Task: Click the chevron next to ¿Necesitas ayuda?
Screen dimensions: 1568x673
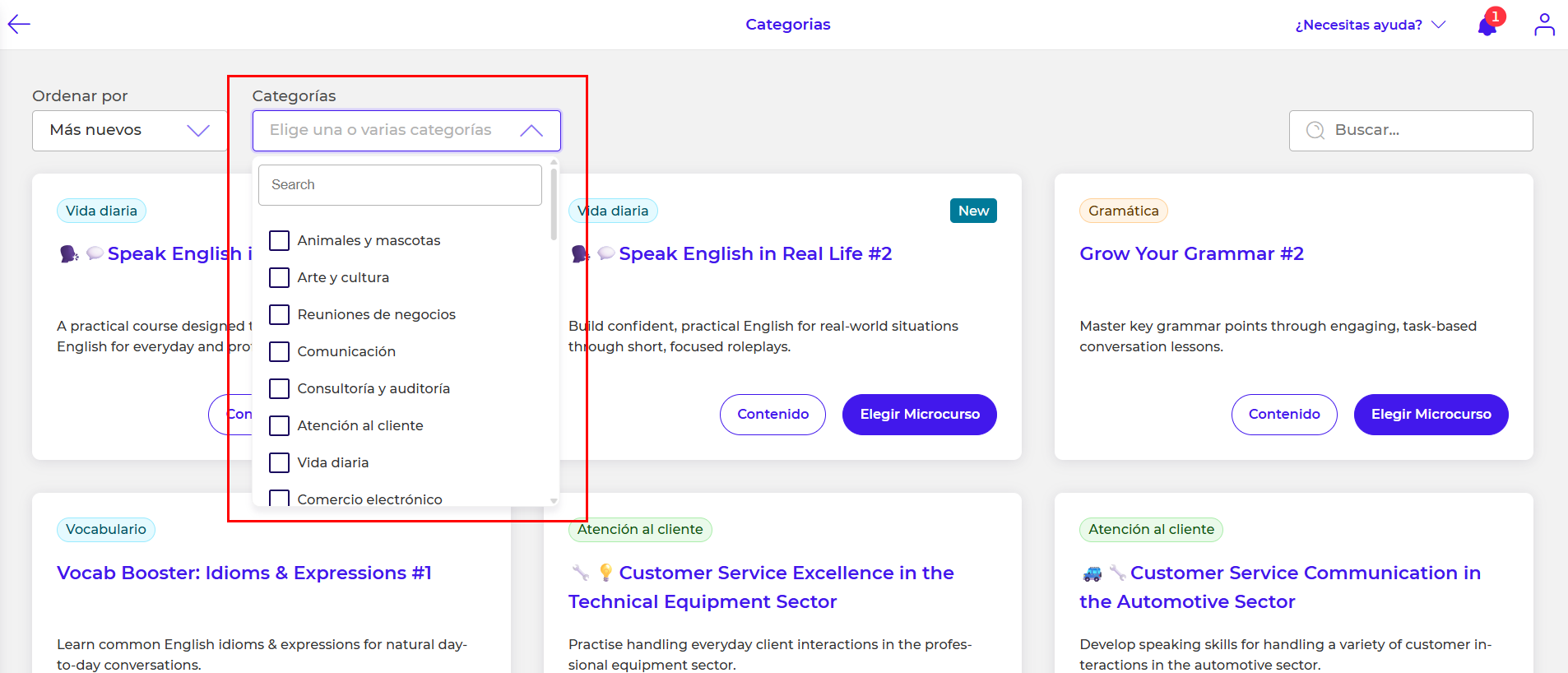Action: (x=1439, y=25)
